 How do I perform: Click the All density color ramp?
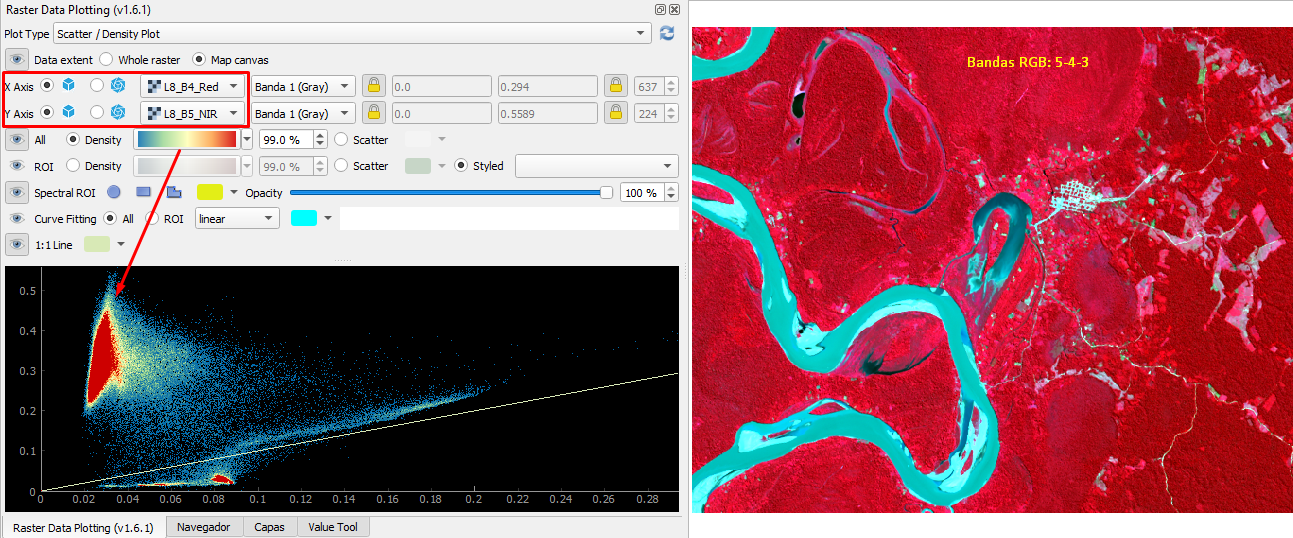[x=186, y=140]
